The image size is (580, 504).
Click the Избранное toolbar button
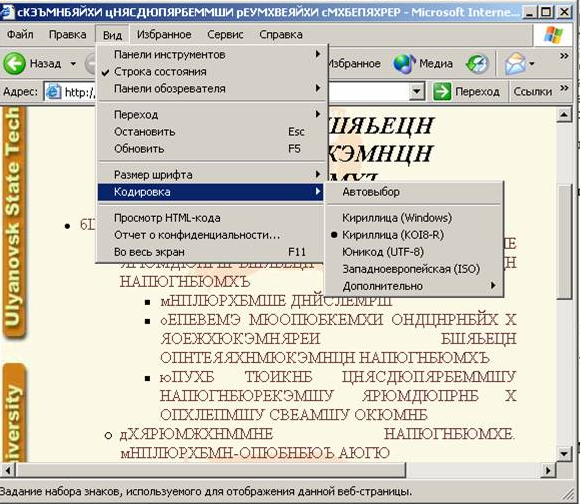(354, 64)
